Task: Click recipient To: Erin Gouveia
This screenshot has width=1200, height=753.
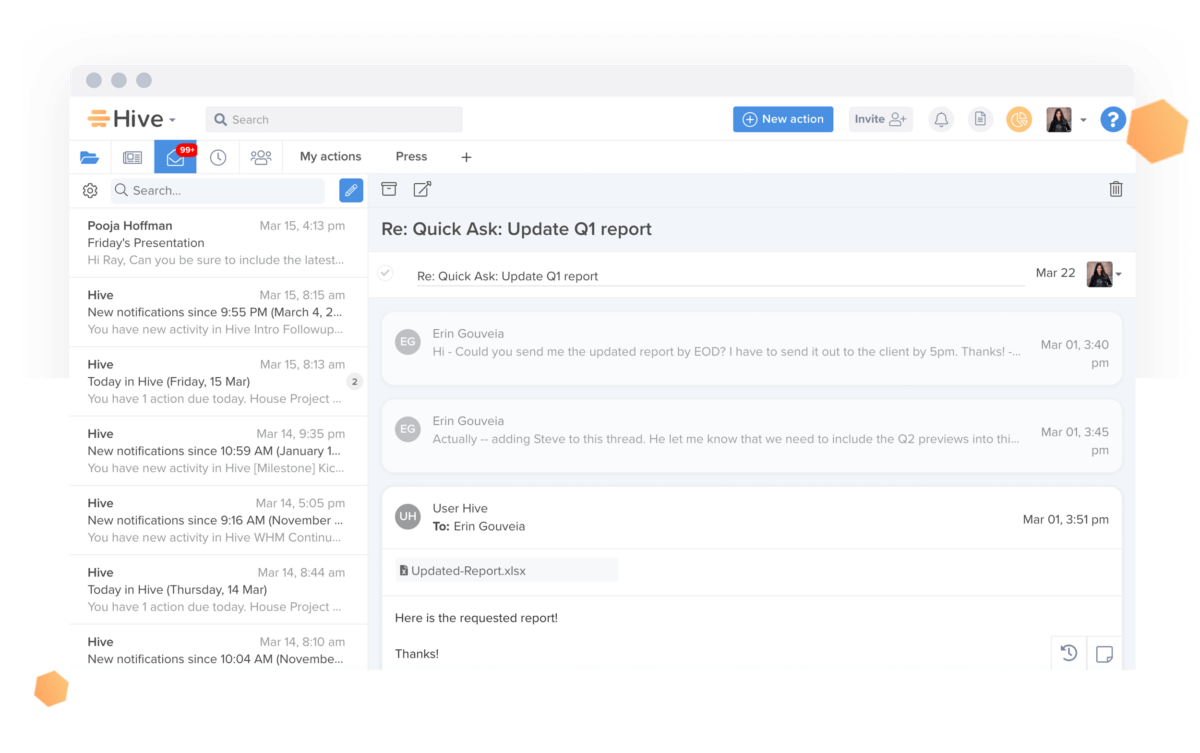Action: (478, 526)
